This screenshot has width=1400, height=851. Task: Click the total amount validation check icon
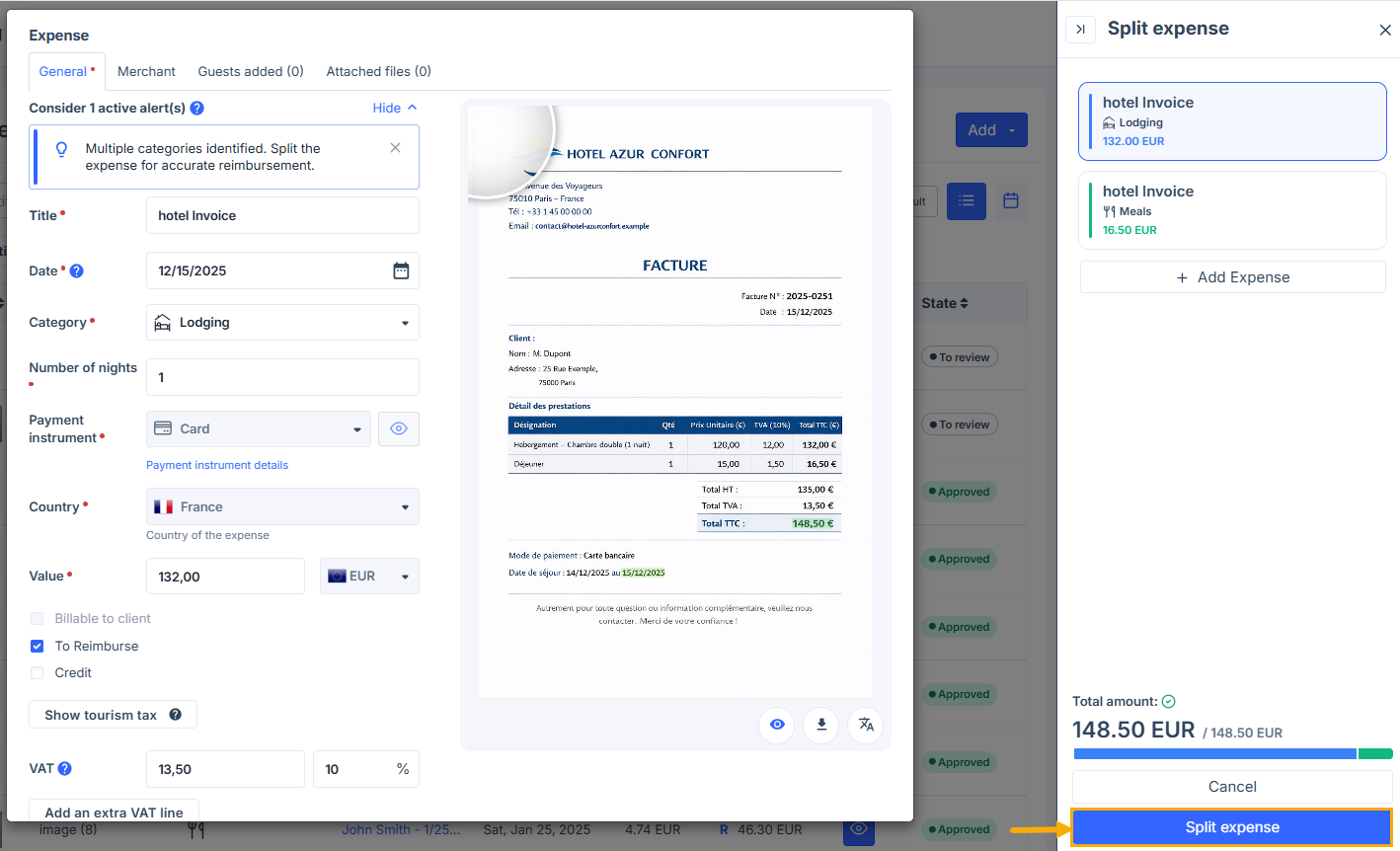tap(1169, 701)
